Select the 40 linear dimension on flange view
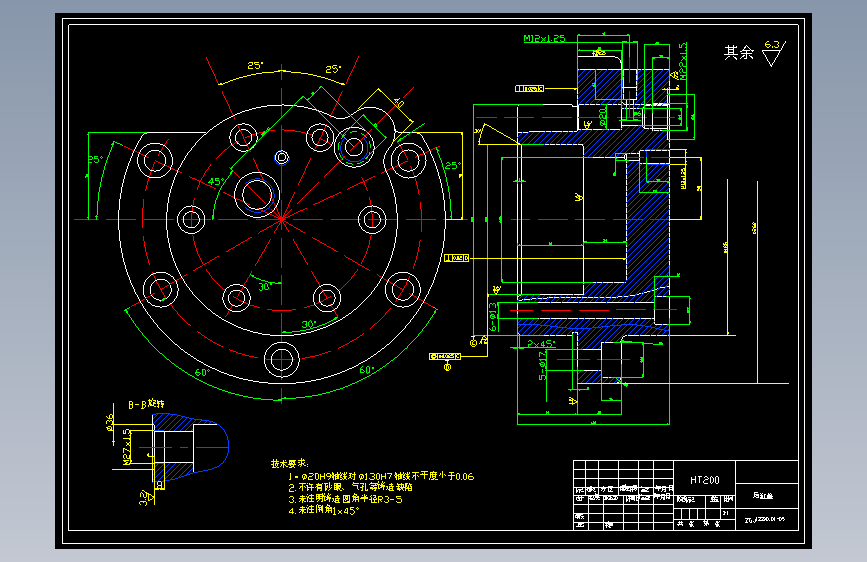 399,103
